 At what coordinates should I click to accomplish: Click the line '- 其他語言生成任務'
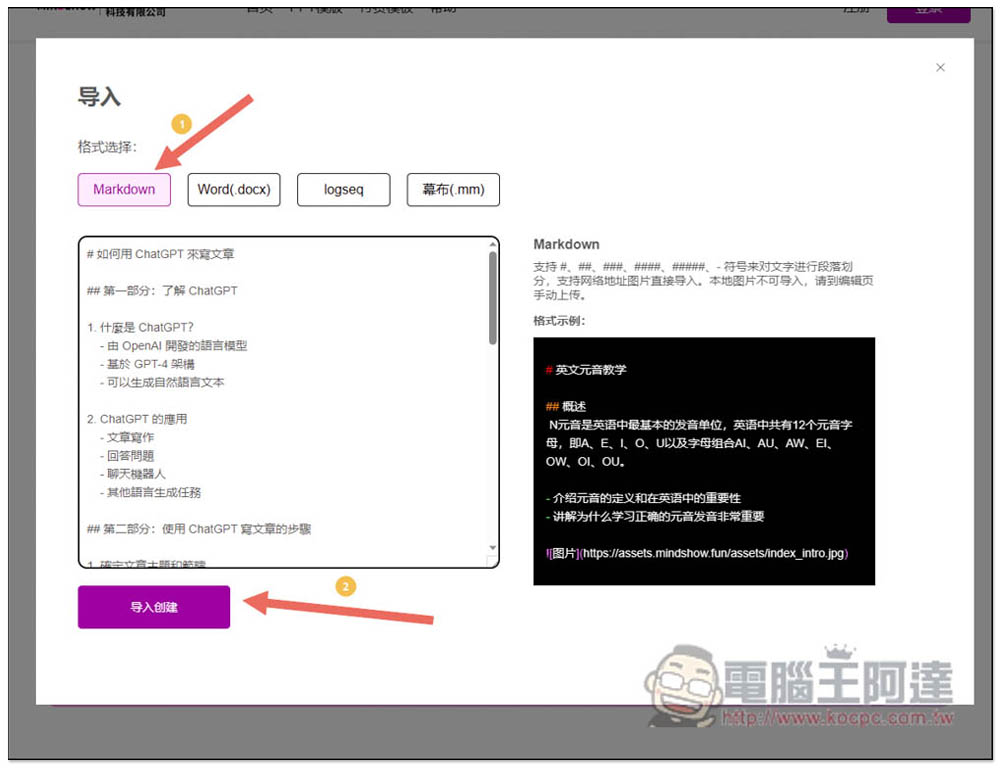tap(151, 492)
